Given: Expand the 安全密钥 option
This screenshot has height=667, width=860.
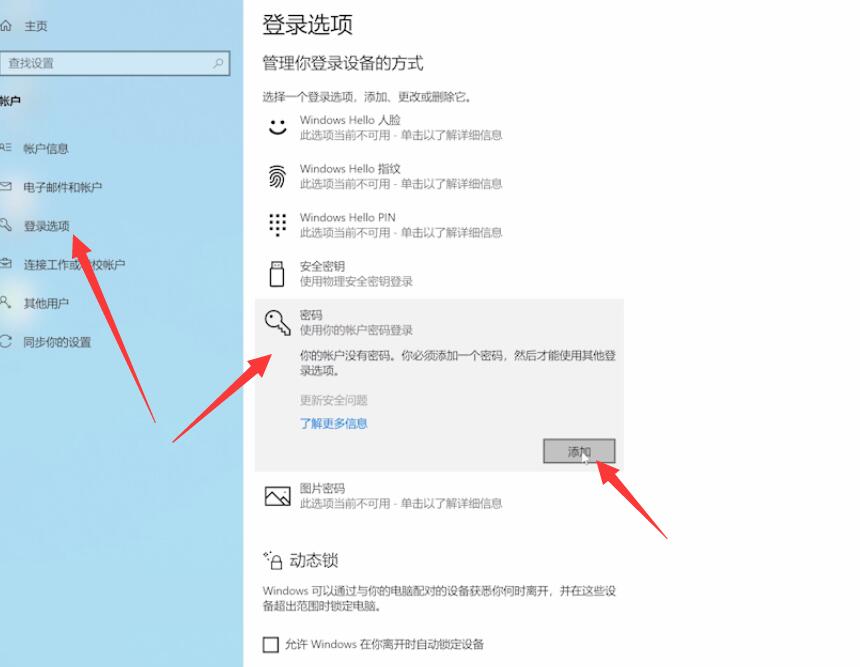Looking at the screenshot, I should [439, 274].
